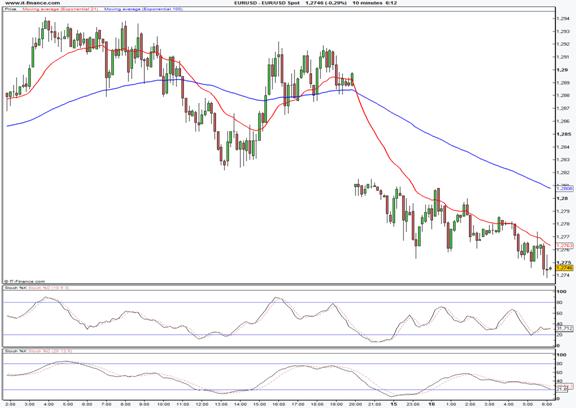Click the 1,29 label on the price axis
The image size is (576, 408).
click(562, 70)
